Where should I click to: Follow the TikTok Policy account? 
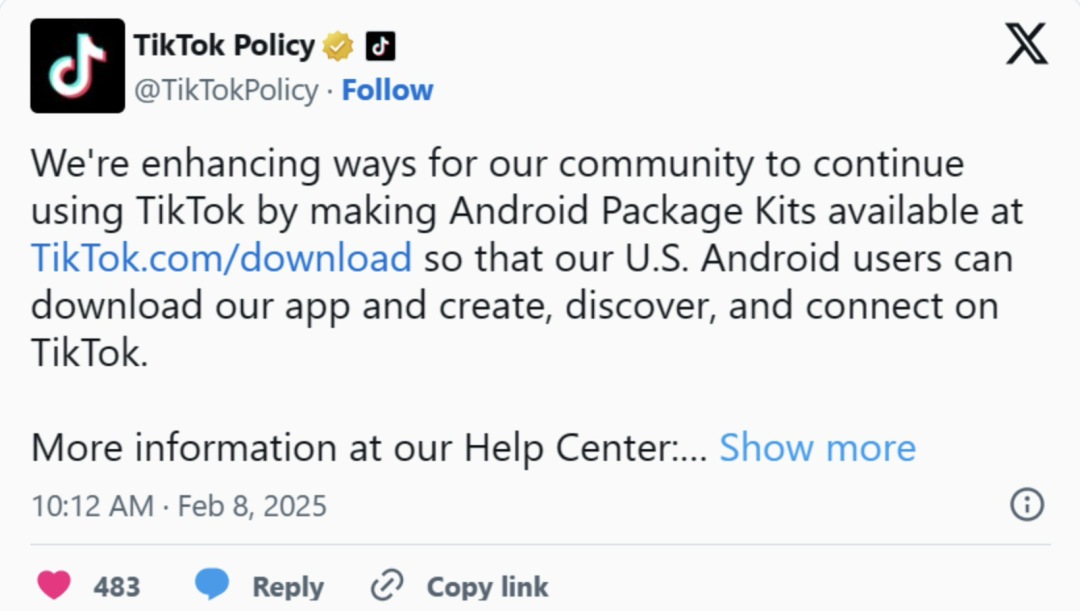point(387,90)
